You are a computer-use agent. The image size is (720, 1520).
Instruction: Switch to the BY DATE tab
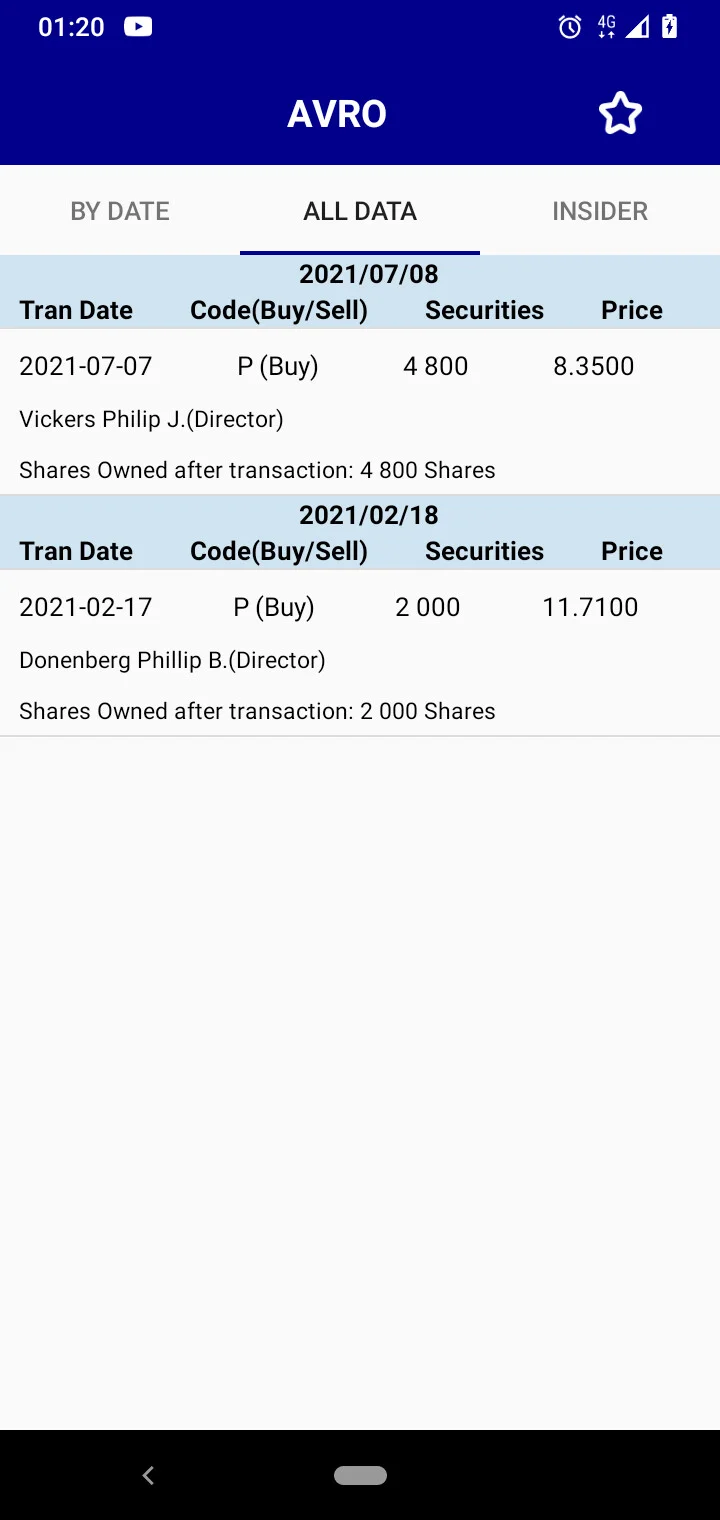coord(120,211)
